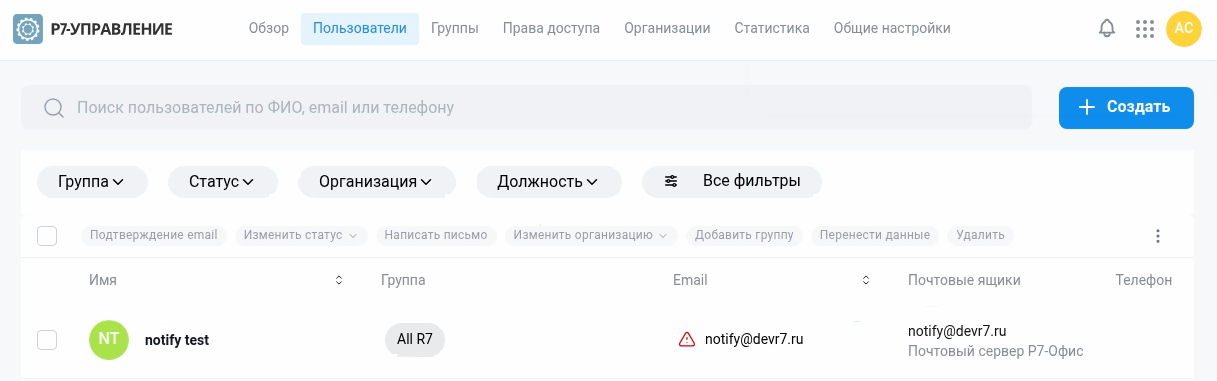Image resolution: width=1217 pixels, height=381 pixels.
Task: Select the Пользователи tab
Action: 360,28
